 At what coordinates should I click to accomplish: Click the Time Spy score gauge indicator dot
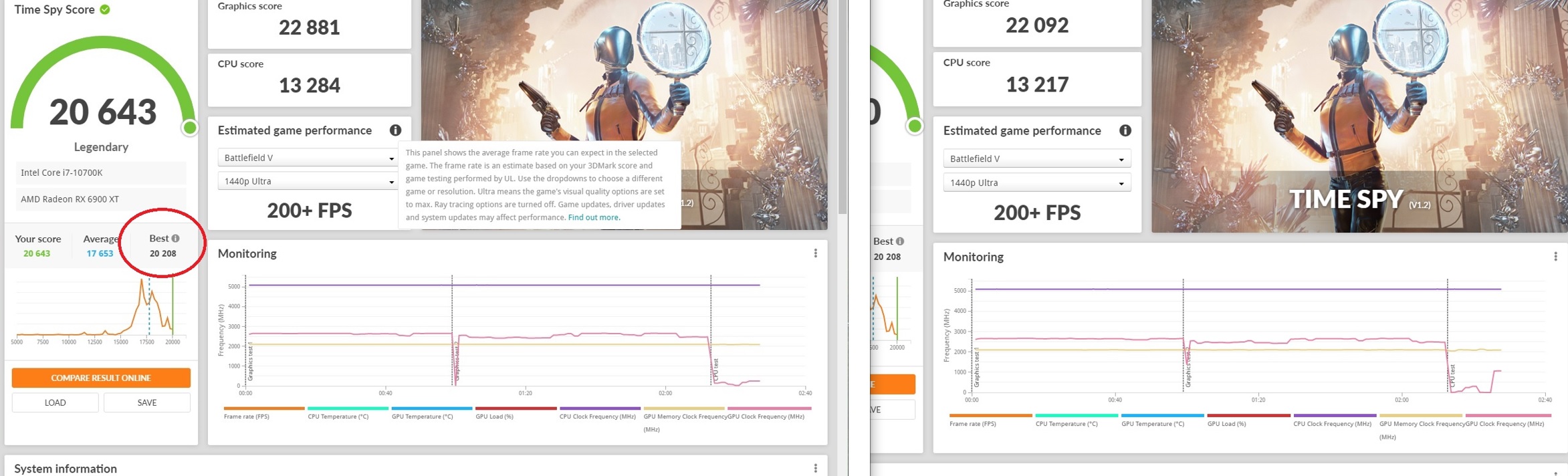pyautogui.click(x=190, y=128)
